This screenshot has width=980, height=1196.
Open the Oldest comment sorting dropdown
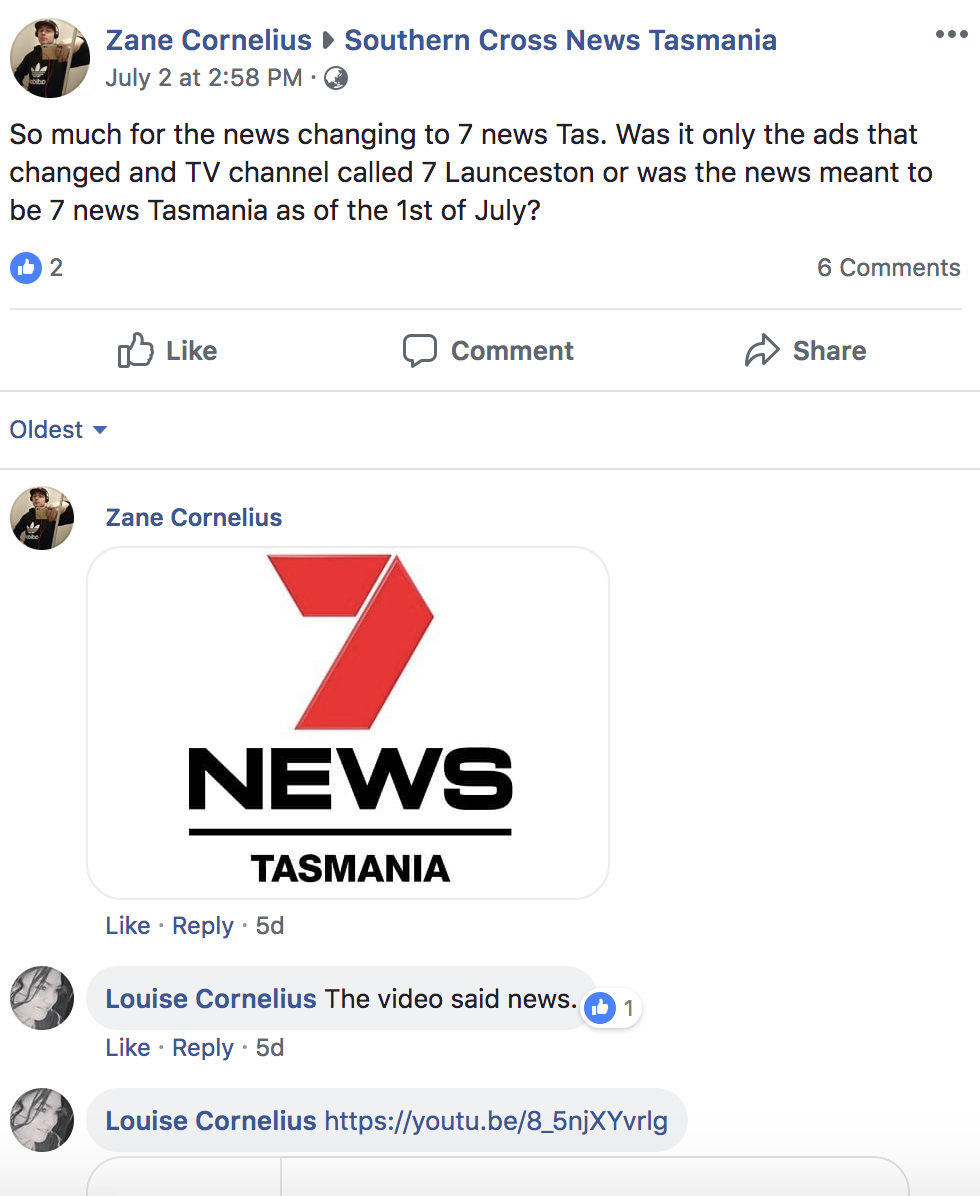point(58,430)
